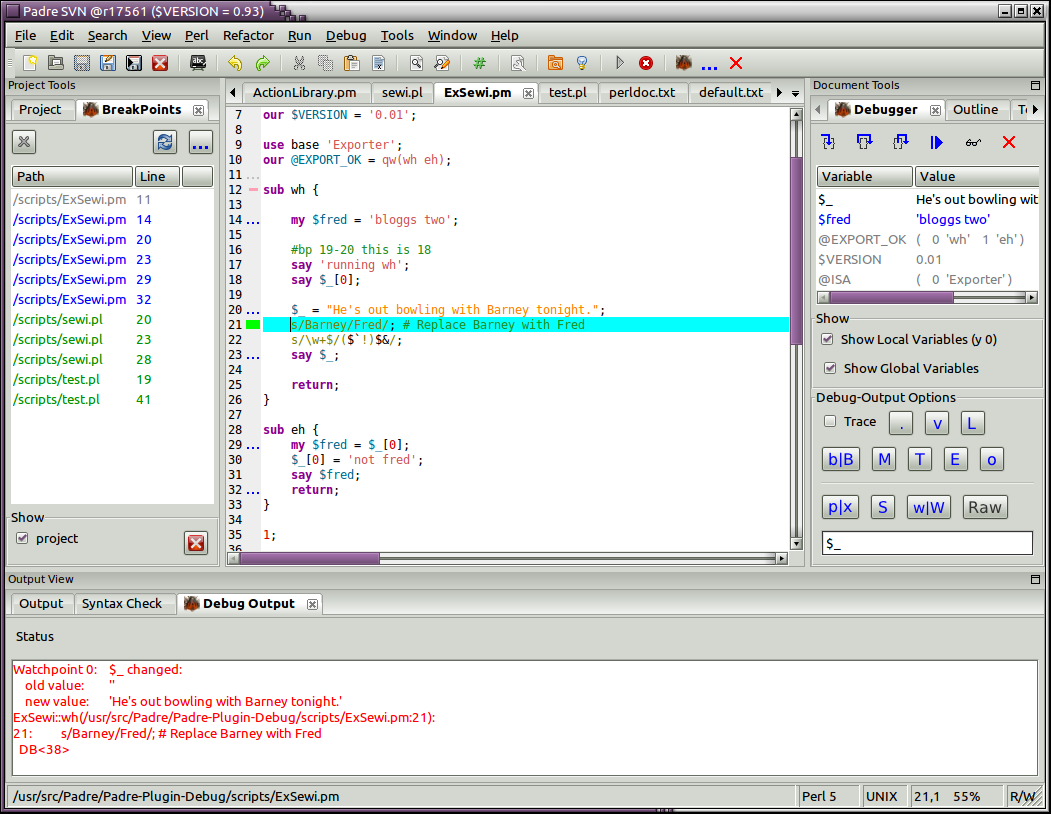Click the $_ expression input field
1051x814 pixels.
pyautogui.click(x=927, y=543)
